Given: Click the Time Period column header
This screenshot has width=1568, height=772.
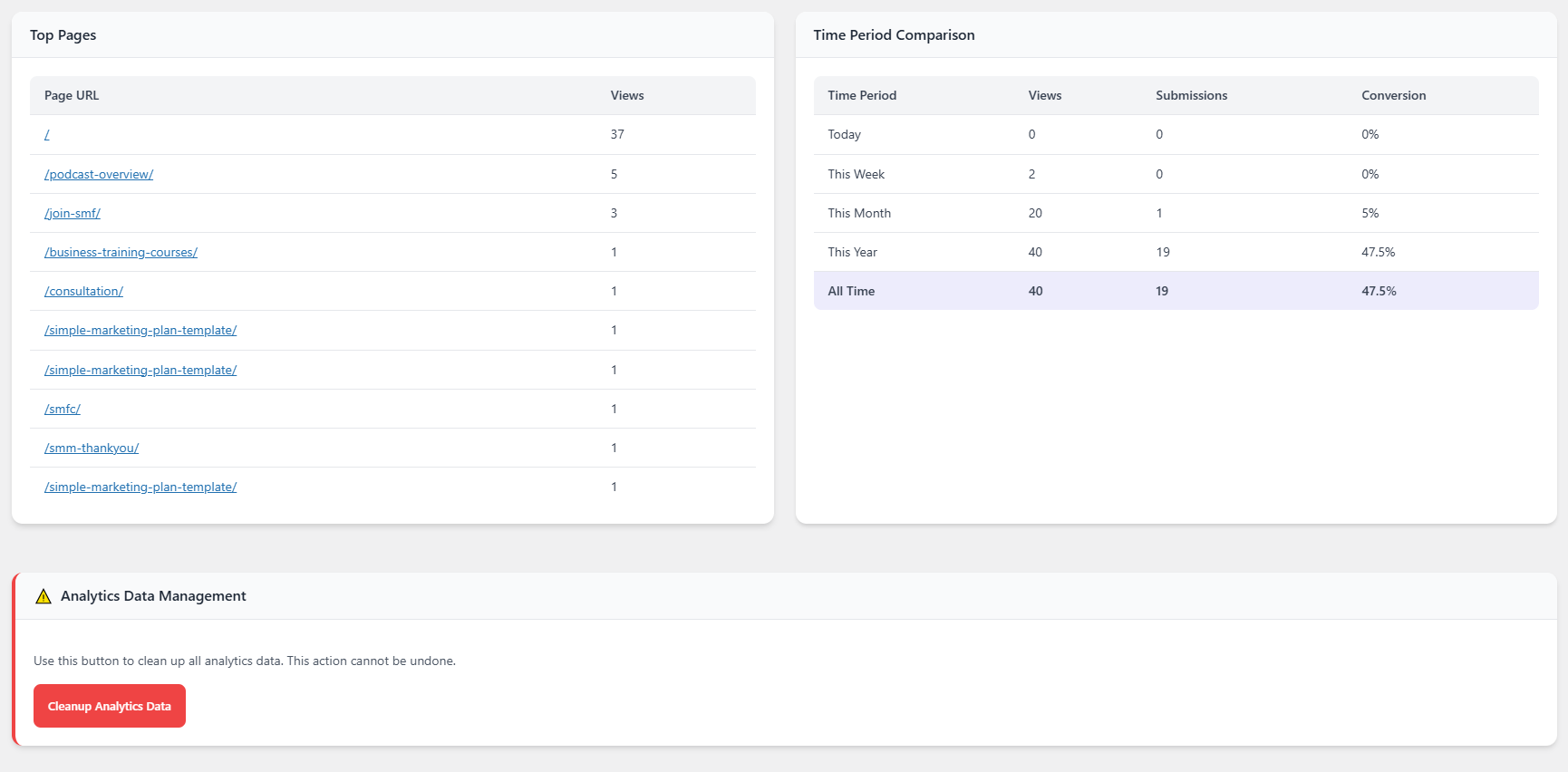Looking at the screenshot, I should point(862,95).
